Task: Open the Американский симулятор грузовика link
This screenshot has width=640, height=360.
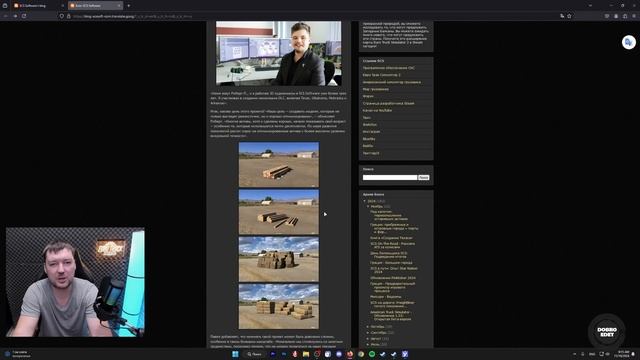Action: (392, 82)
